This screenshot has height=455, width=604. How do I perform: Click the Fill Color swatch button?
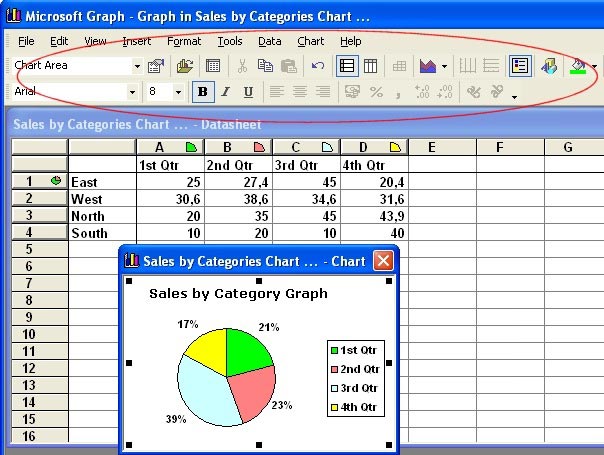577,67
